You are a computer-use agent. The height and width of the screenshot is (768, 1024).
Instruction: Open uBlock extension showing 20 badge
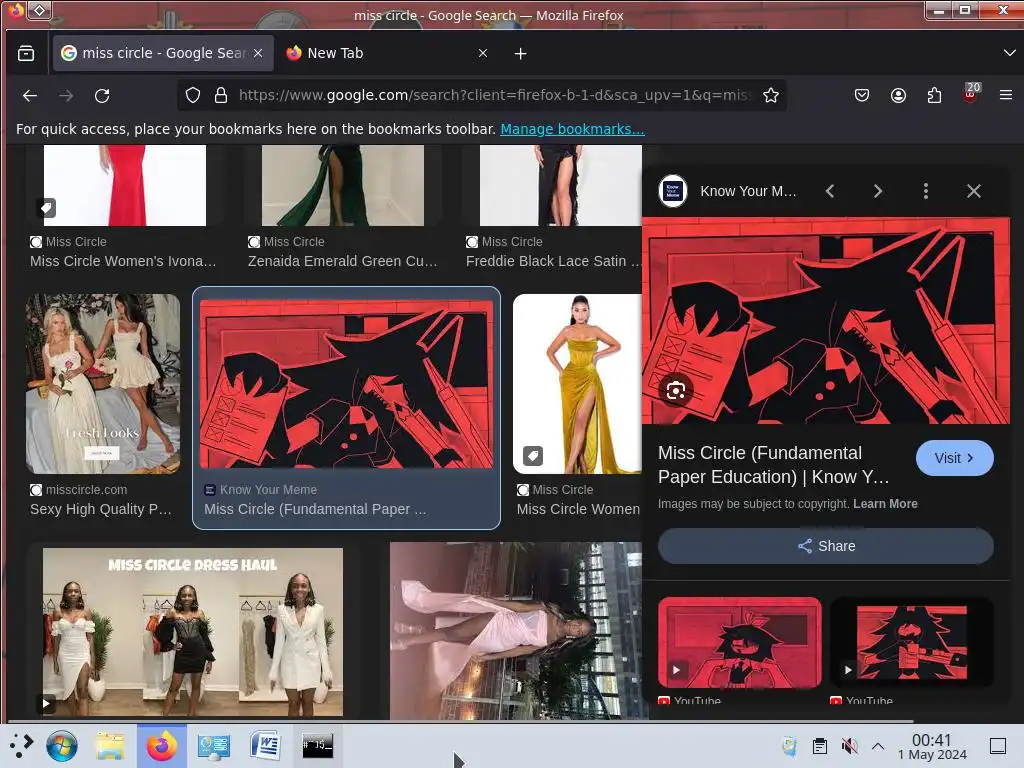(x=970, y=93)
